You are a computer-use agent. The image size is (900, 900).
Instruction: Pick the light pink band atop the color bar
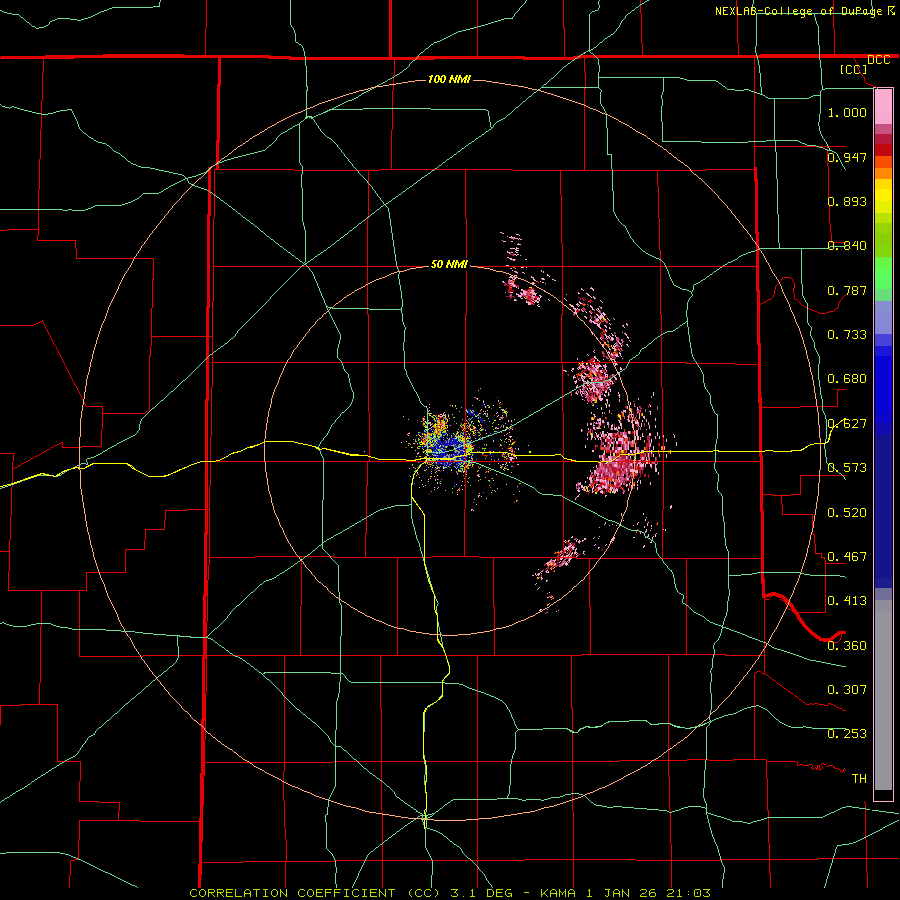pos(883,106)
